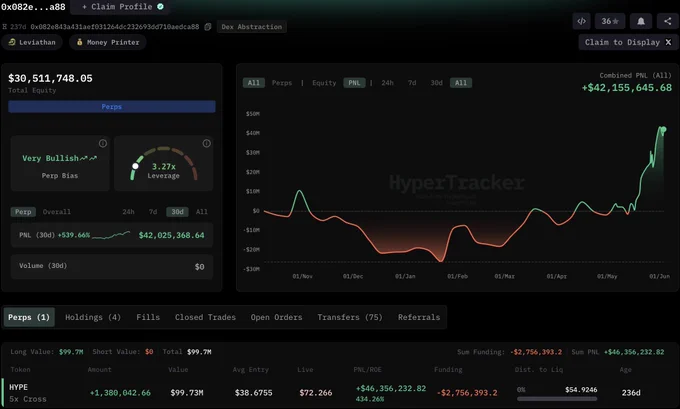Viewport: 680px width, 409px height.
Task: Click the blue Perps equity allocation bar
Action: tap(112, 107)
